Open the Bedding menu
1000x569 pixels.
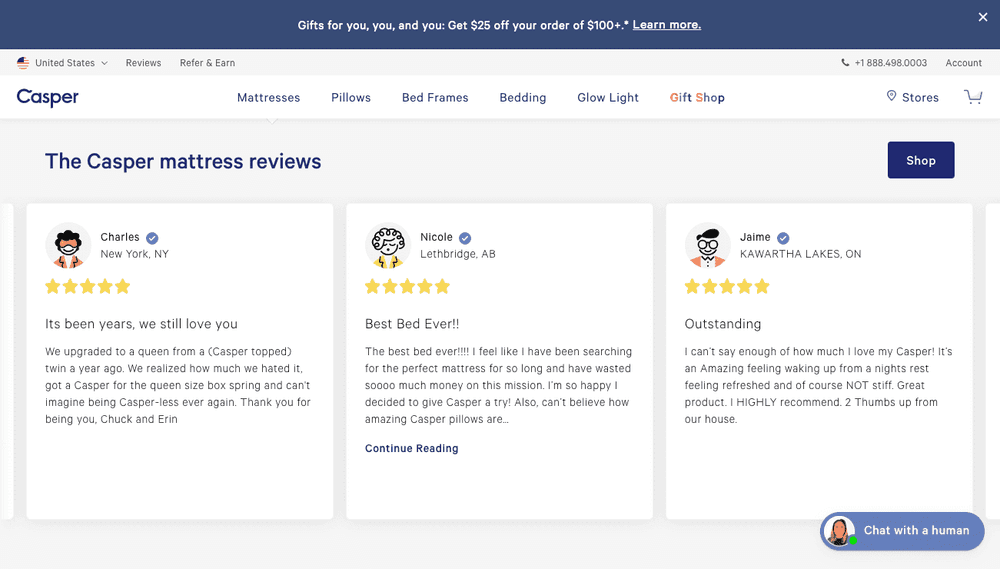point(522,98)
